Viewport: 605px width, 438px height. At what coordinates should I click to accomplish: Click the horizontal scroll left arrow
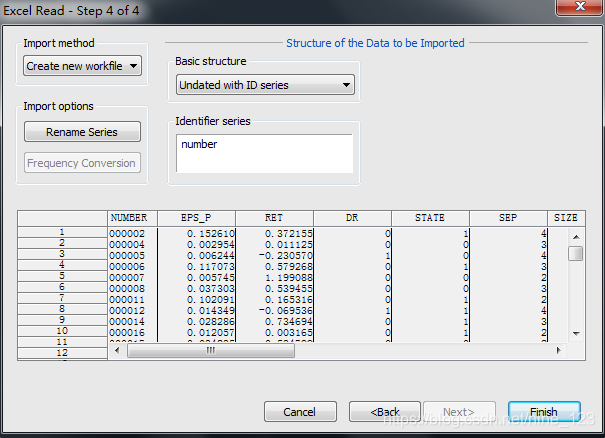(117, 350)
